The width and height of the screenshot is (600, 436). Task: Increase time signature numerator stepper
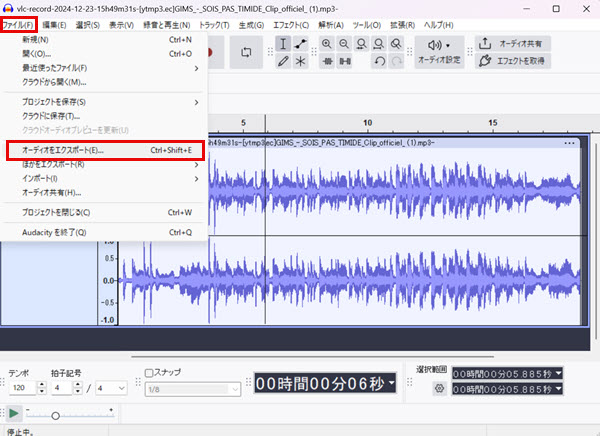[78, 385]
